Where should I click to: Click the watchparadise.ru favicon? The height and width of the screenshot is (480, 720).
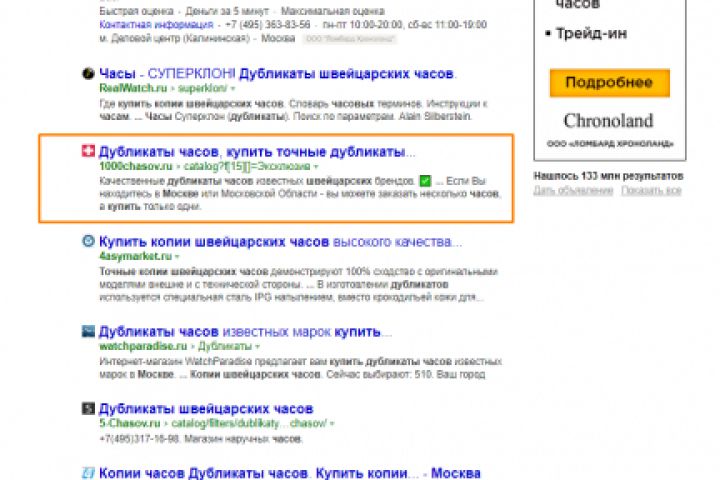point(88,331)
